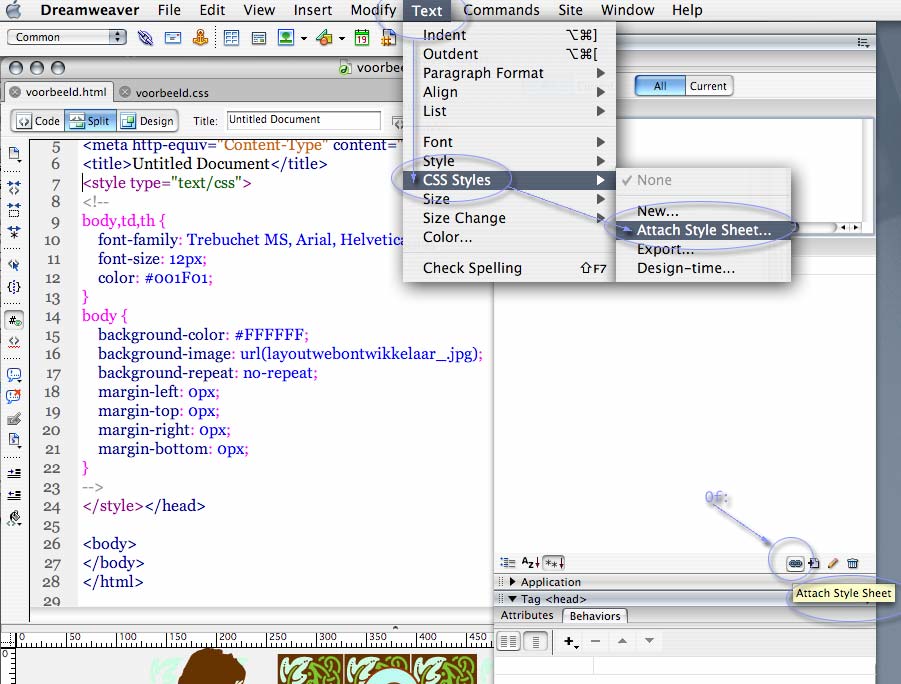Click the Named Anchor icon
This screenshot has width=901, height=684.
200,38
